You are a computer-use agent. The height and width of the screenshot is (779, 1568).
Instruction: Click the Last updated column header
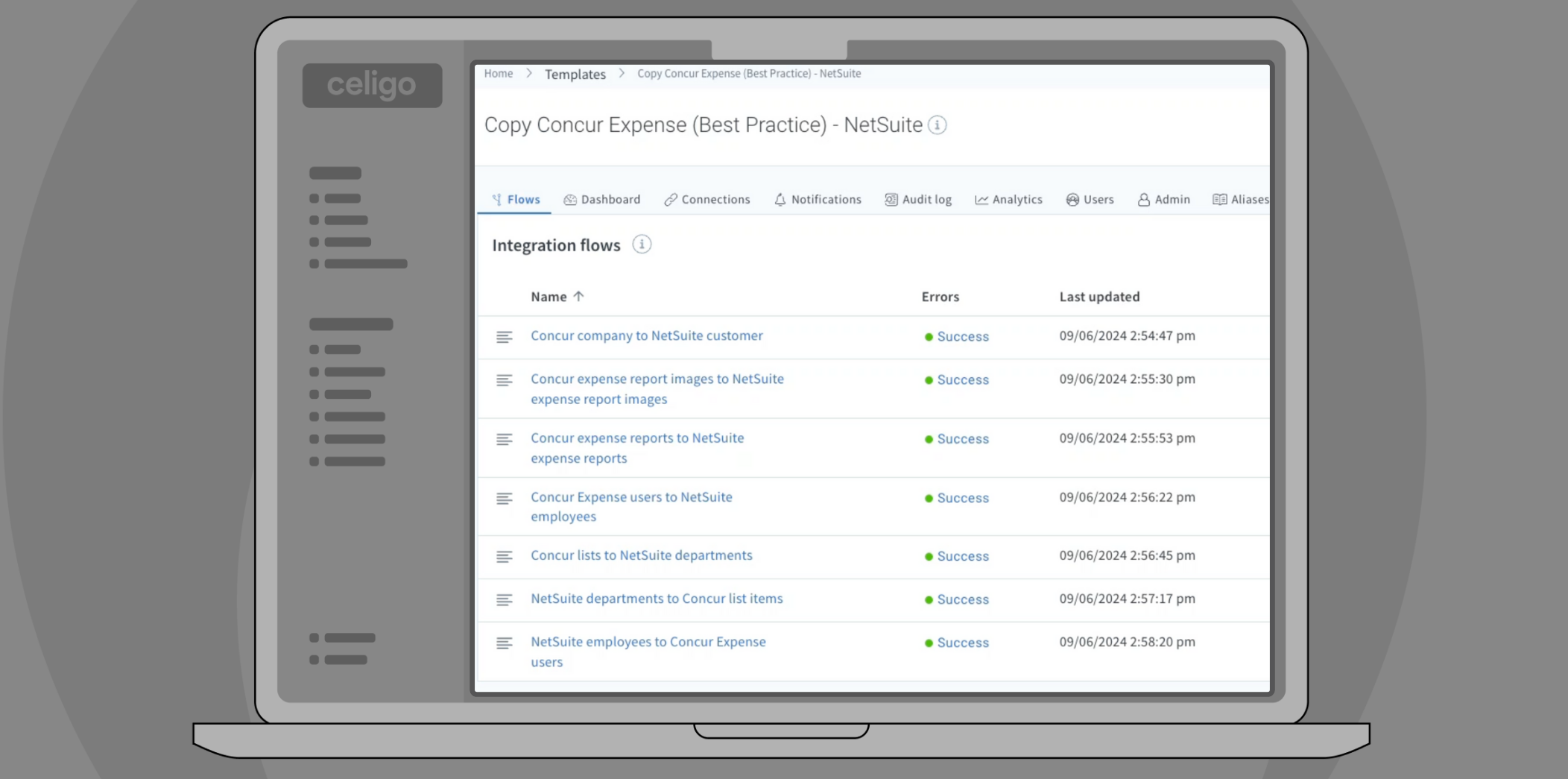coord(1099,297)
